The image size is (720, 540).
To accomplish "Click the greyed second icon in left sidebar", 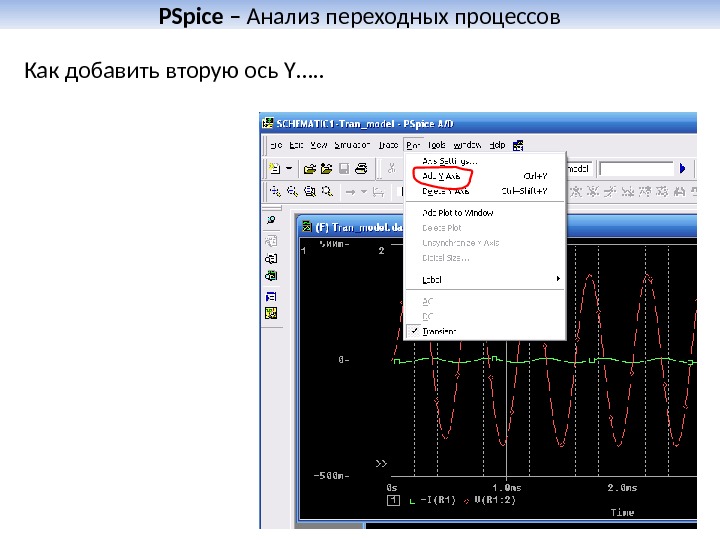I will 271,241.
